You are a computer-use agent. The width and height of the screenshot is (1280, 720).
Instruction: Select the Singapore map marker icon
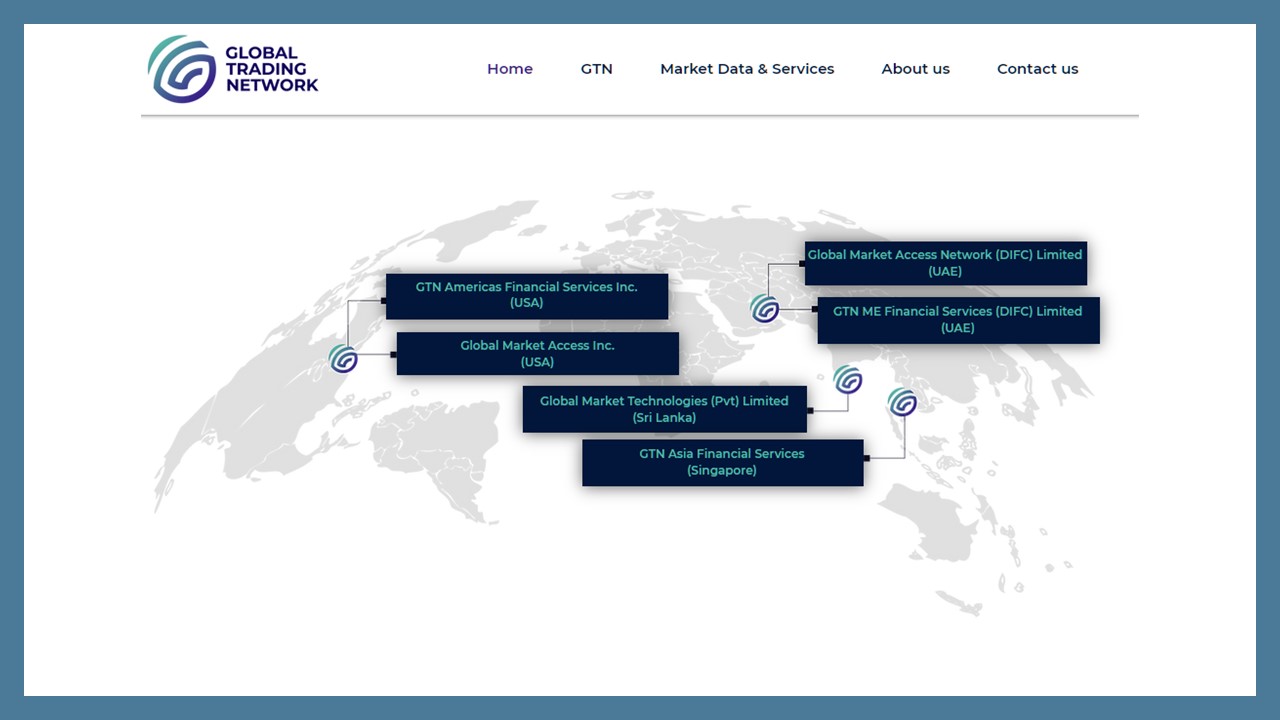(902, 402)
